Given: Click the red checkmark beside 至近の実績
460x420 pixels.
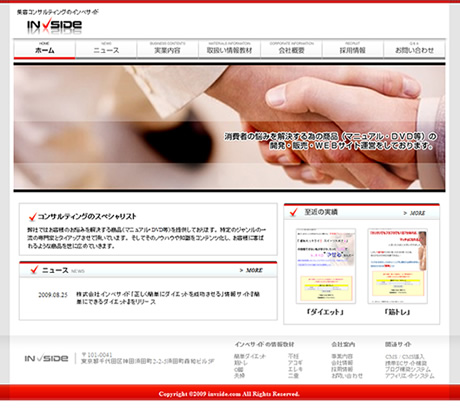Looking at the screenshot, I should 293,212.
